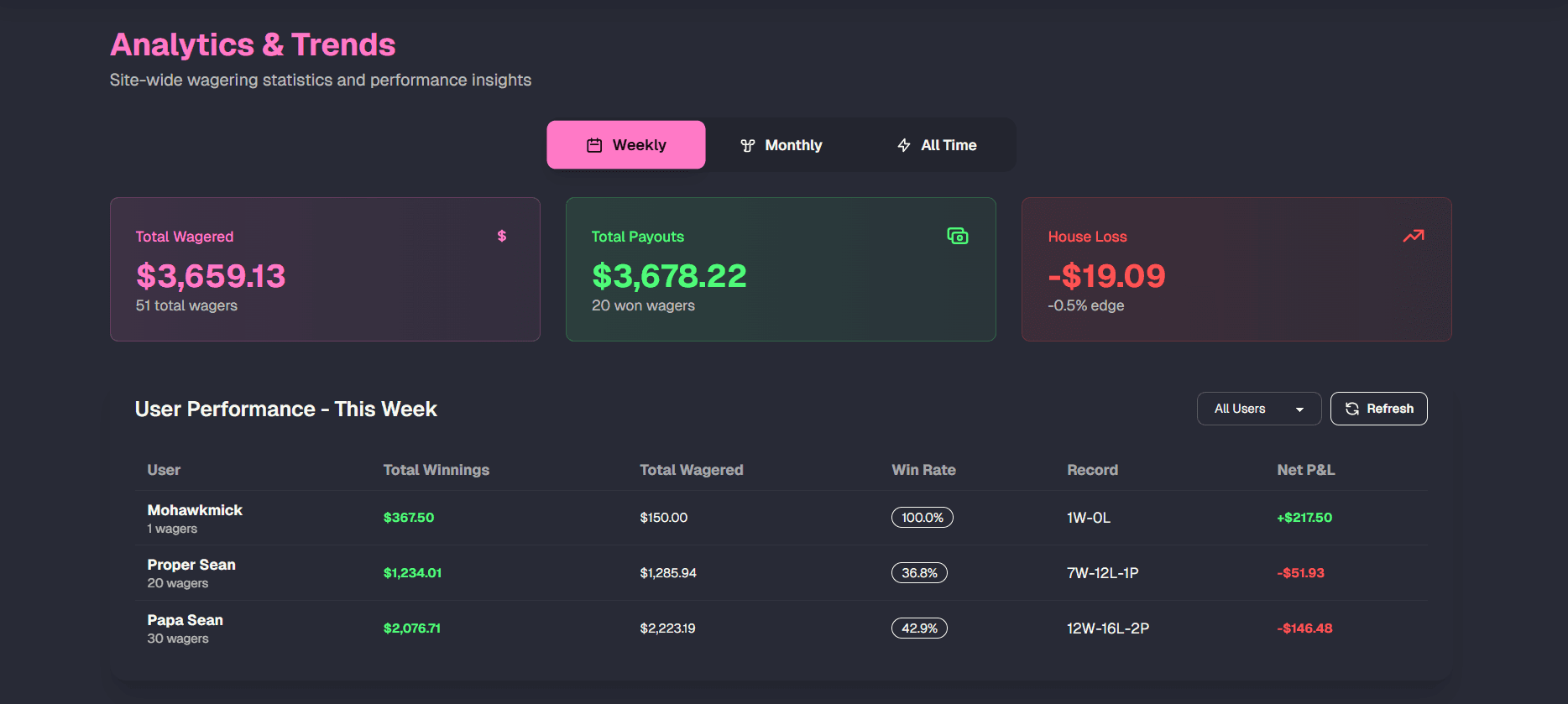Click the 36.8% win rate badge
The image size is (1568, 704).
[x=919, y=573]
